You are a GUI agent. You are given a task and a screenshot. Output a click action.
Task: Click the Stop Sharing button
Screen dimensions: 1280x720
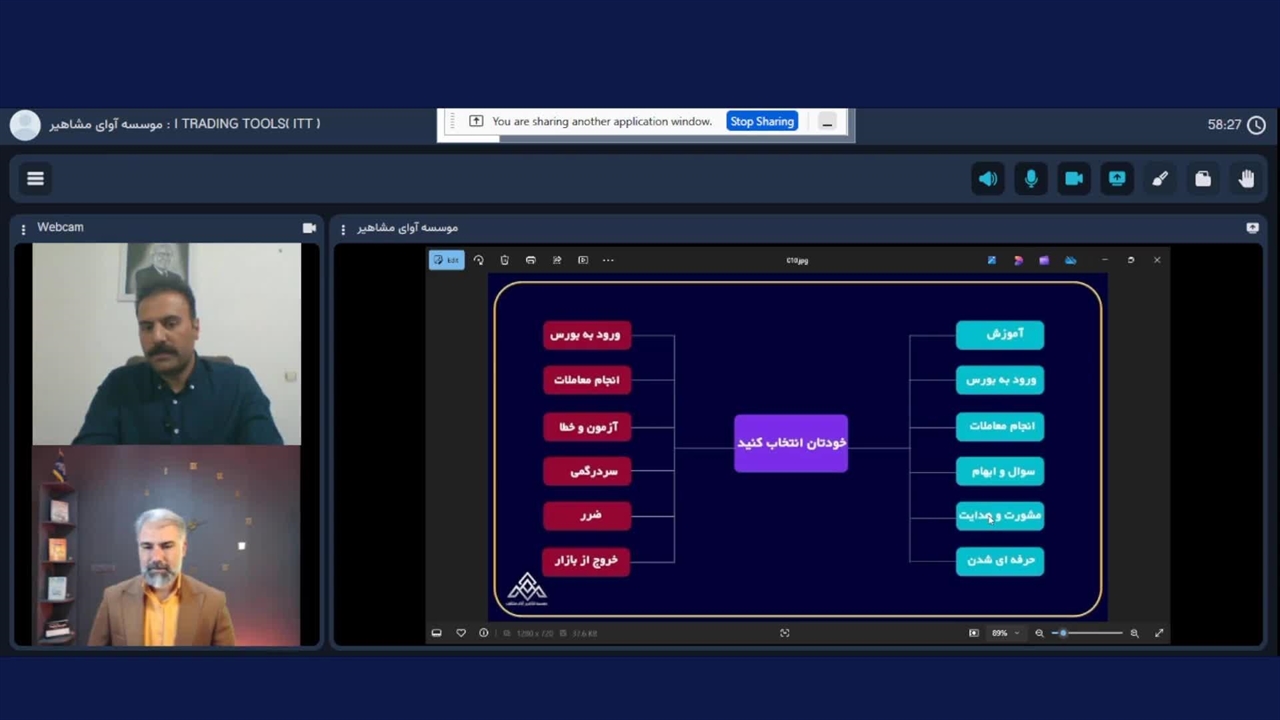(761, 122)
